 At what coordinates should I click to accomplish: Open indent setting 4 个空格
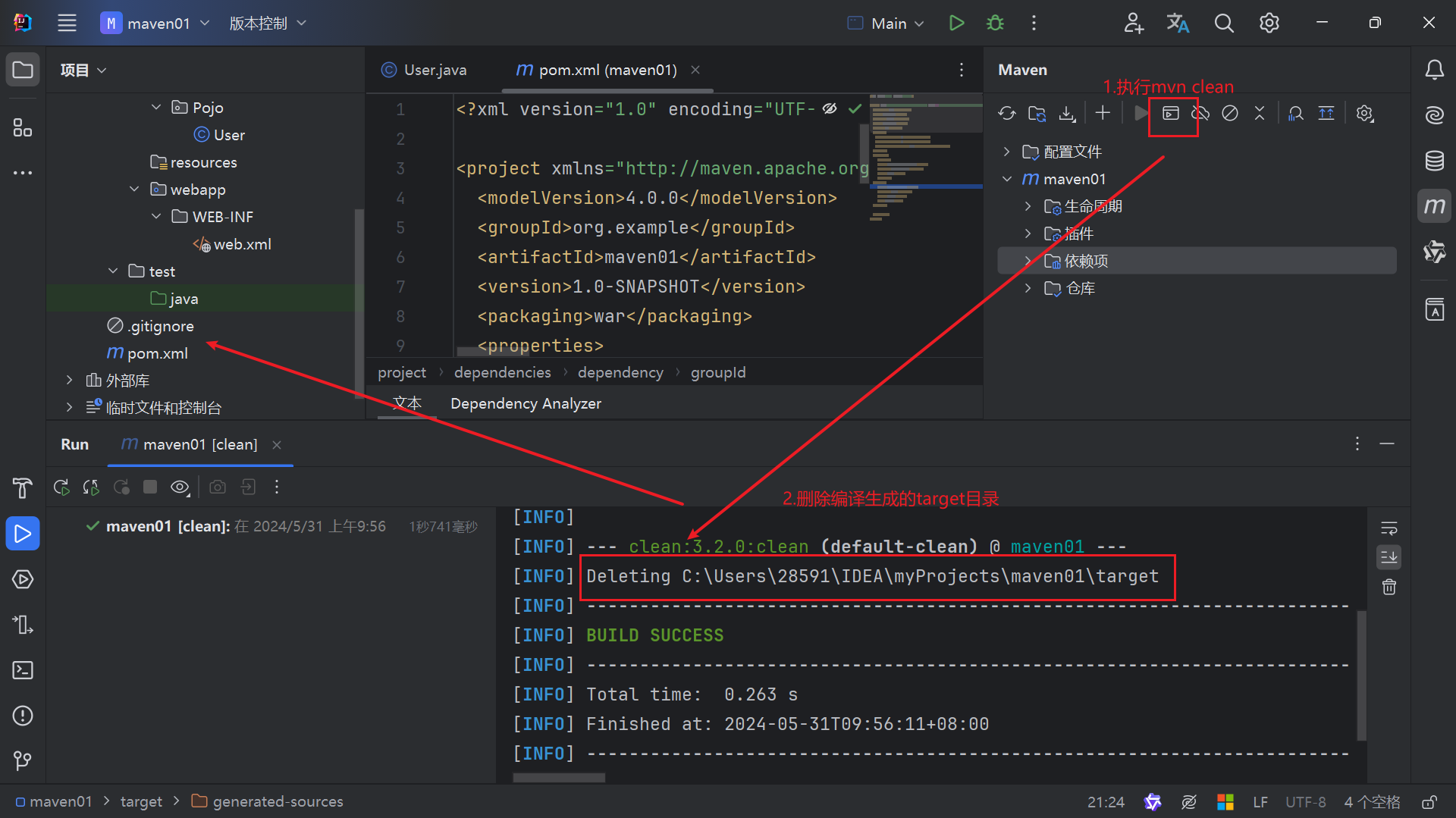tap(1373, 802)
